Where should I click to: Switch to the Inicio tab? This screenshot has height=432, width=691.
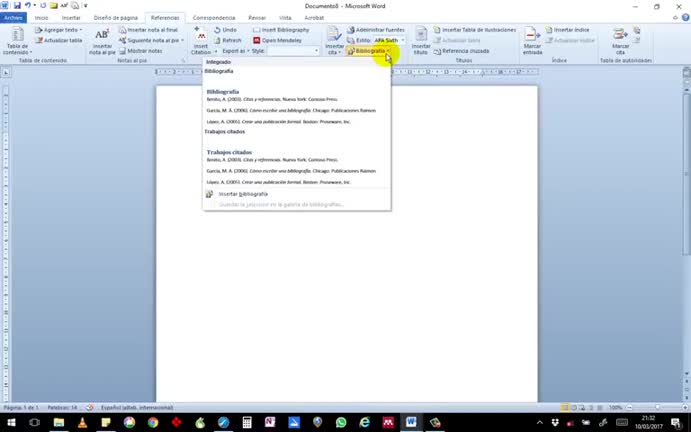(x=41, y=18)
